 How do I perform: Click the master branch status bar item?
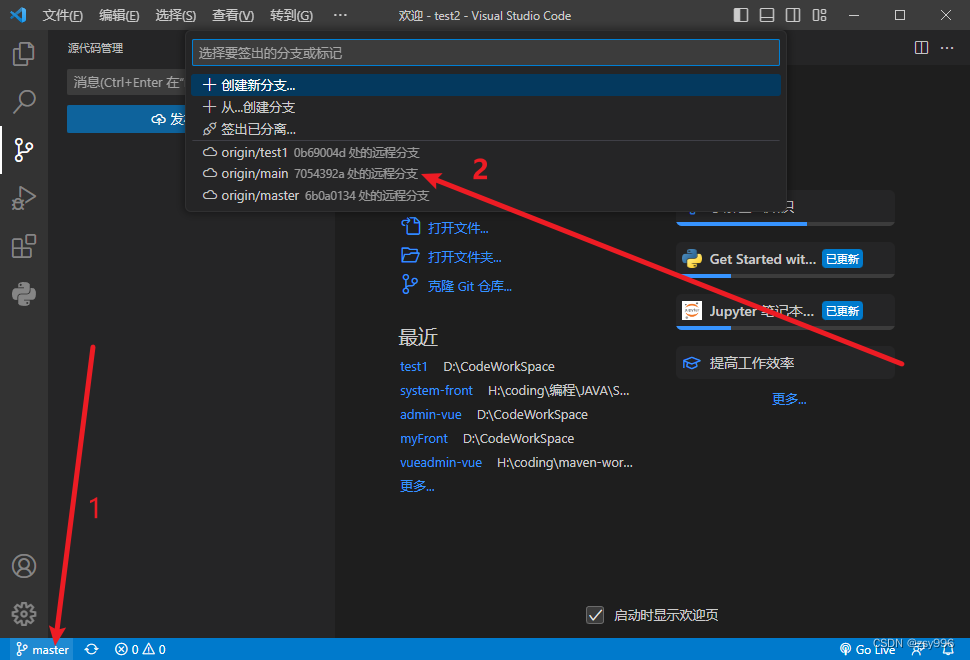42,649
